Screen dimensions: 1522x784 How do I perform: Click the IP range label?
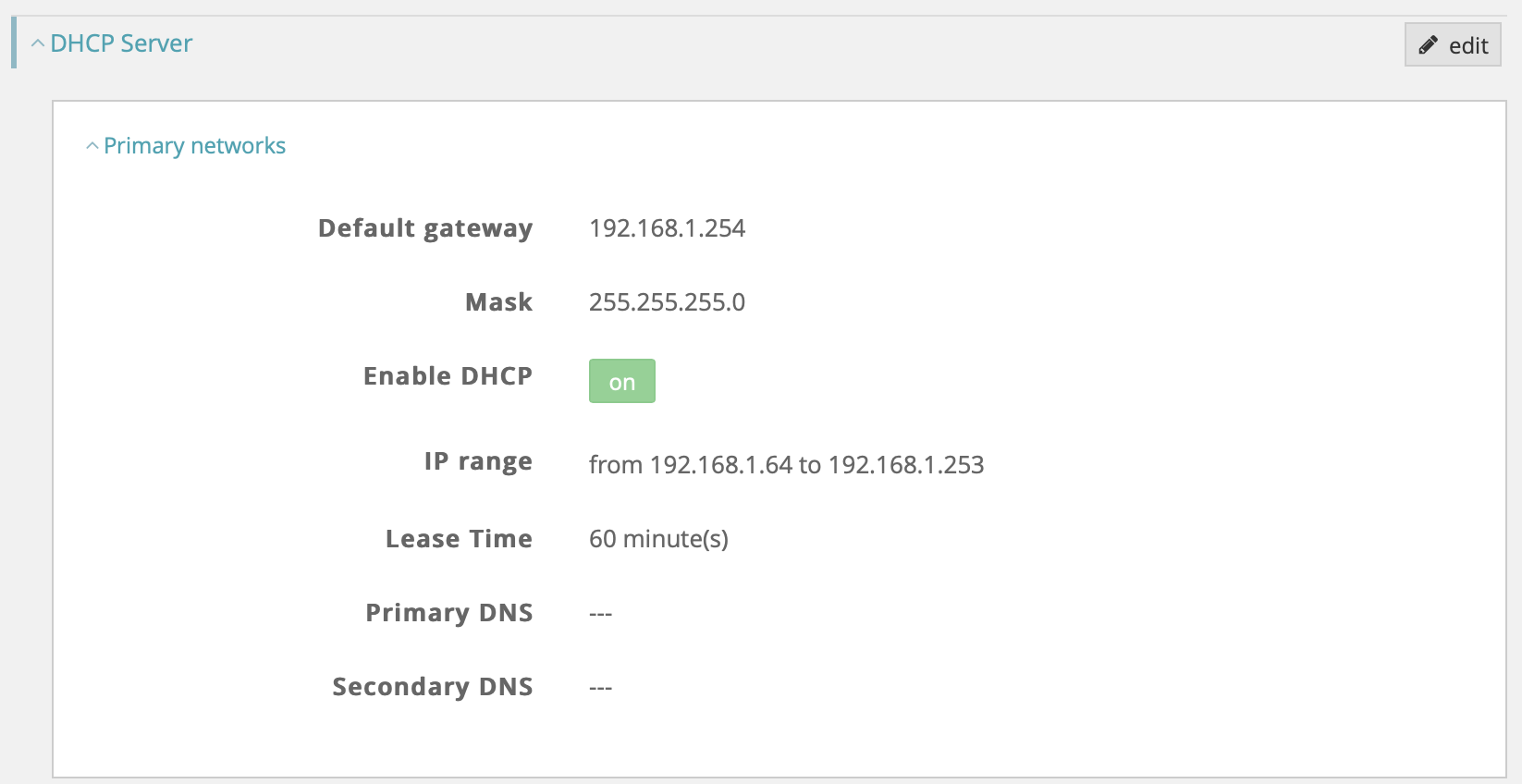point(478,461)
